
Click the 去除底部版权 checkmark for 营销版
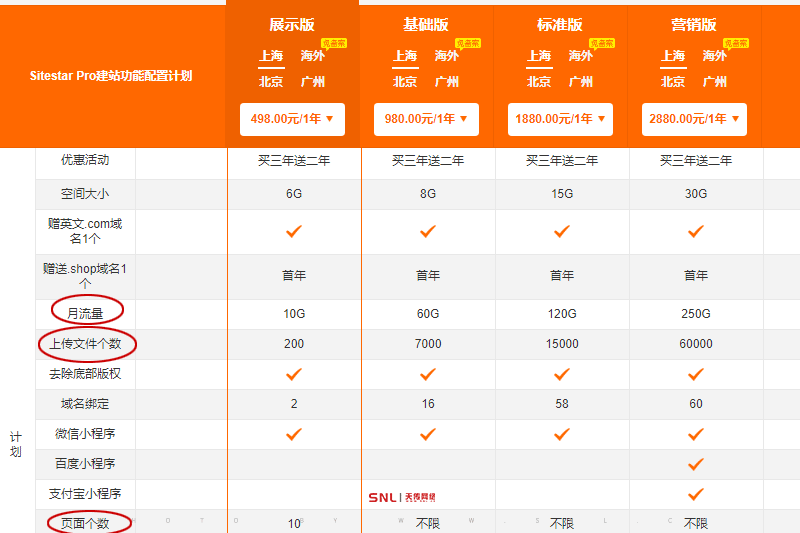(x=696, y=374)
